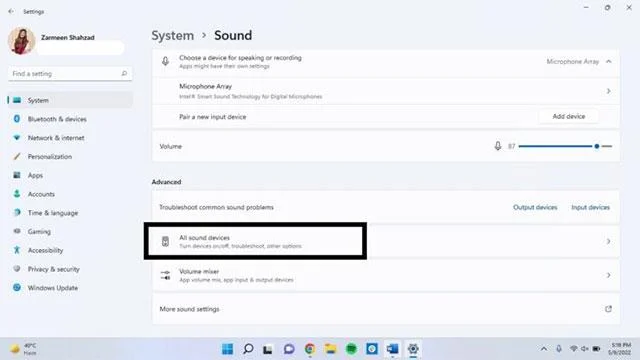Open Word from taskbar
The height and width of the screenshot is (360, 640).
pyautogui.click(x=392, y=349)
